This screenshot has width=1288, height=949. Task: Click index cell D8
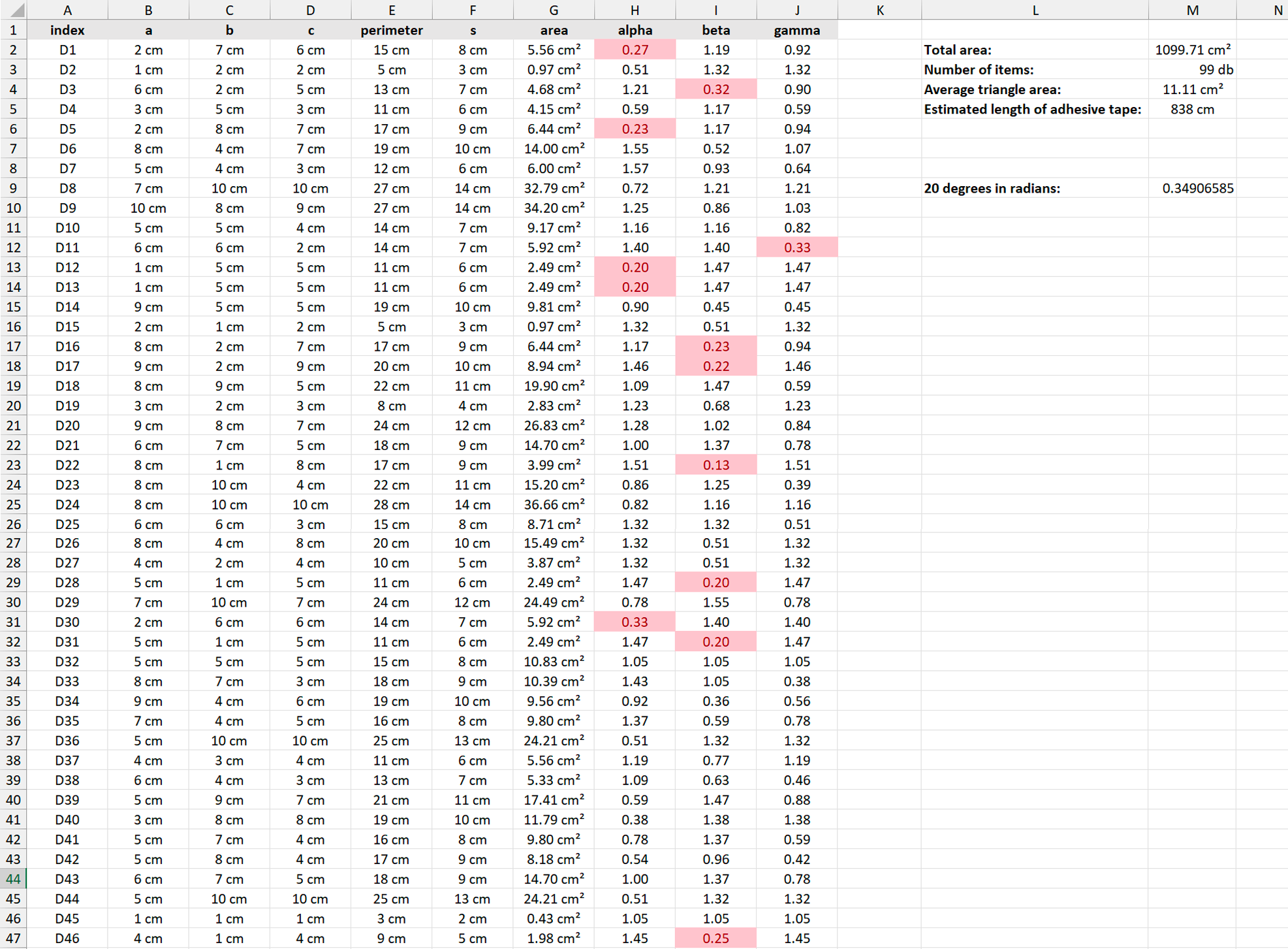(x=67, y=188)
